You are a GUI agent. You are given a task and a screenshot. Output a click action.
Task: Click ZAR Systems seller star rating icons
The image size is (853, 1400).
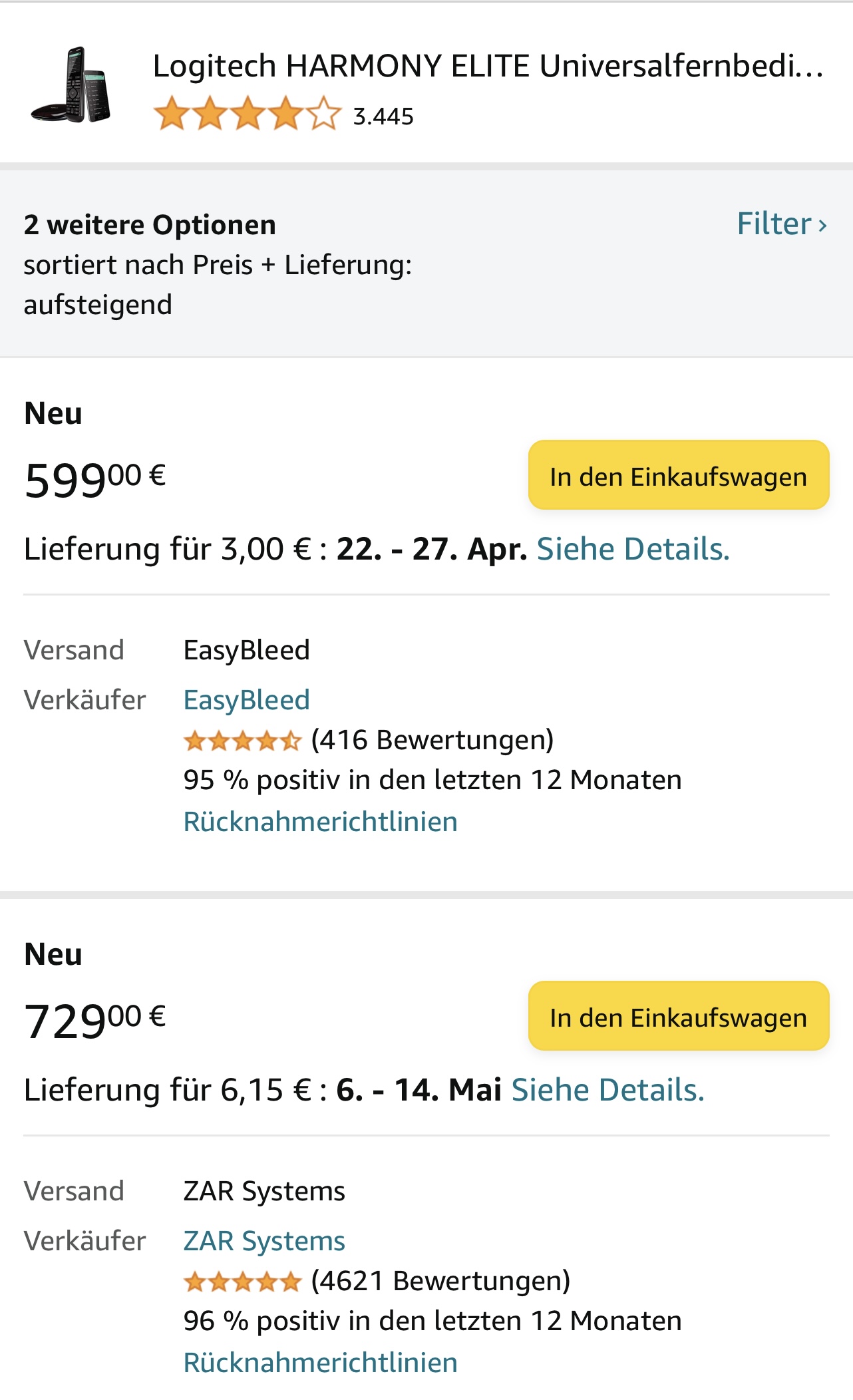point(242,1282)
